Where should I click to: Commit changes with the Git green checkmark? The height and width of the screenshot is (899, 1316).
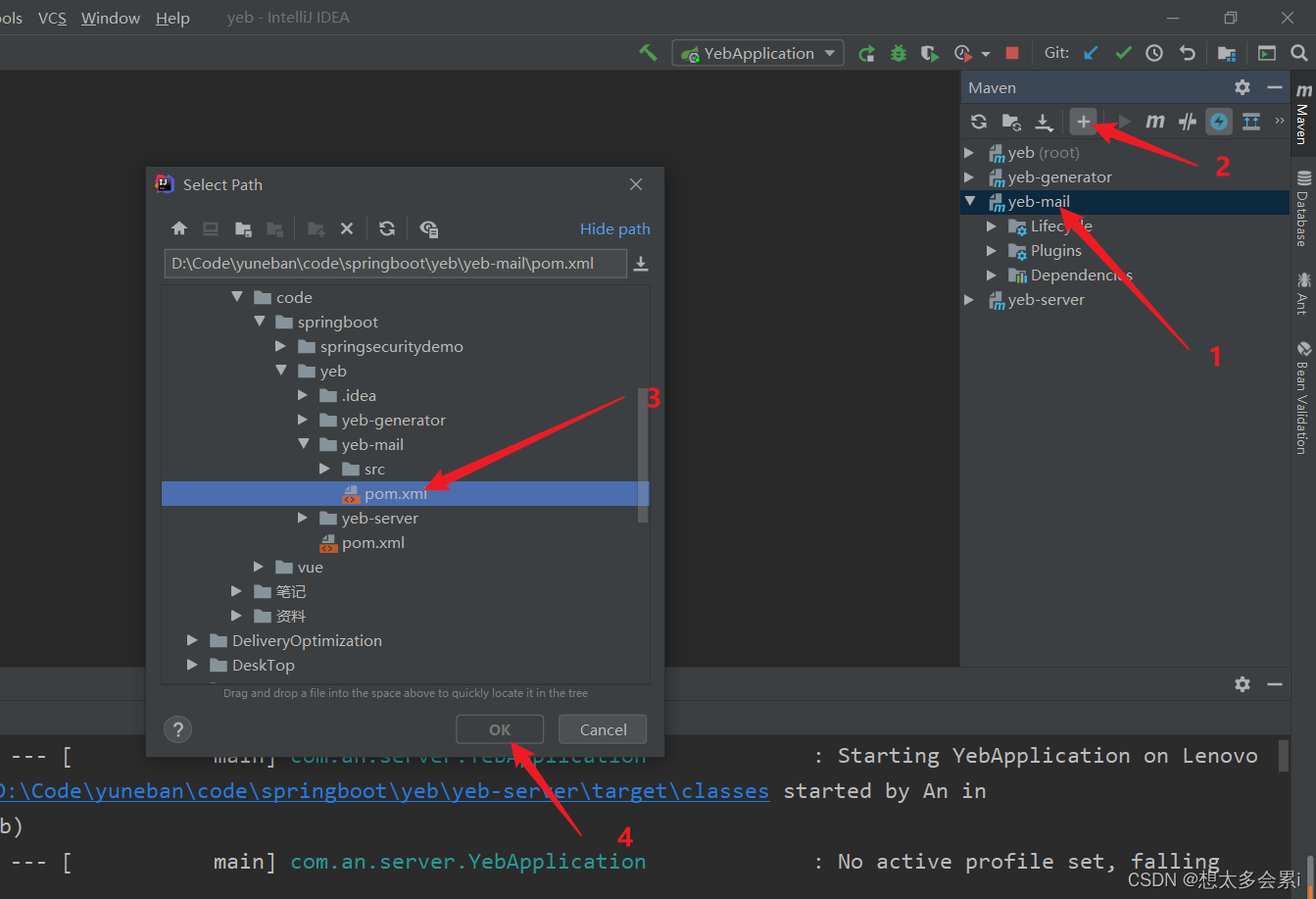[1123, 53]
